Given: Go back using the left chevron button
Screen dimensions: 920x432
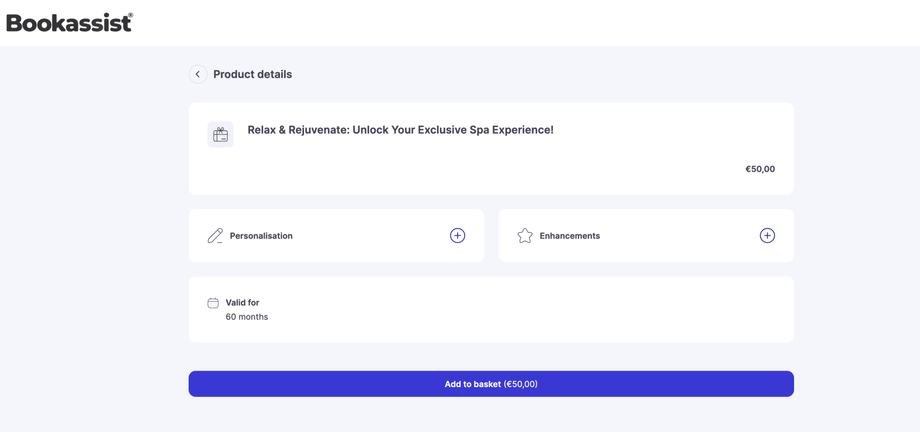Looking at the screenshot, I should point(198,74).
